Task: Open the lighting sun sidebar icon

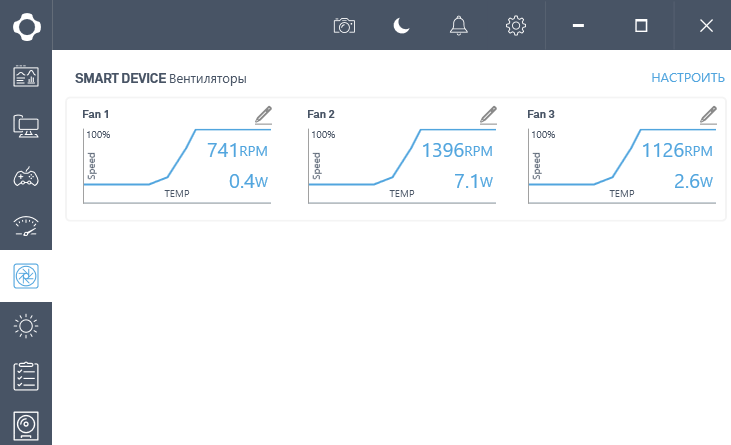Action: pyautogui.click(x=26, y=326)
